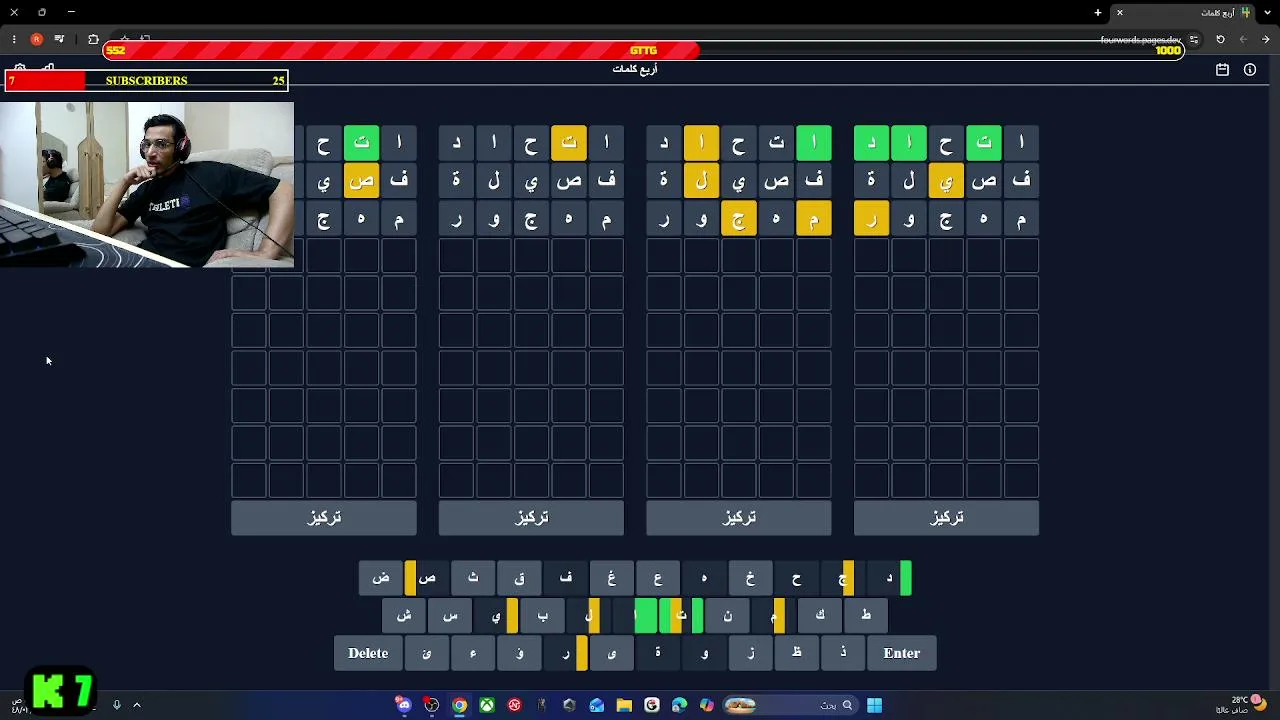This screenshot has width=1280, height=720.
Task: Expand the system tray hidden icons chevron
Action: pyautogui.click(x=137, y=705)
